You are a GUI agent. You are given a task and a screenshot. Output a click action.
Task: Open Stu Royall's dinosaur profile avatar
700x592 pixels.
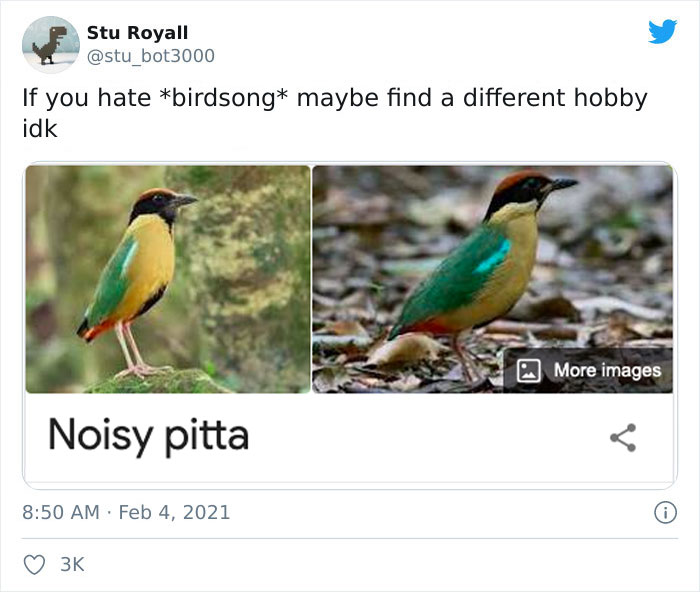(x=49, y=45)
